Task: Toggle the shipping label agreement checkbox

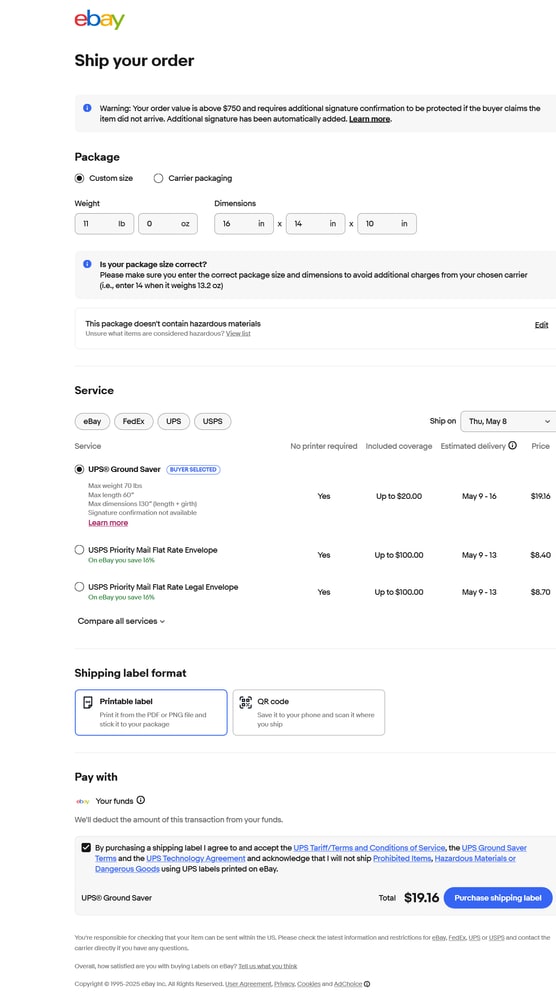Action: coord(86,848)
